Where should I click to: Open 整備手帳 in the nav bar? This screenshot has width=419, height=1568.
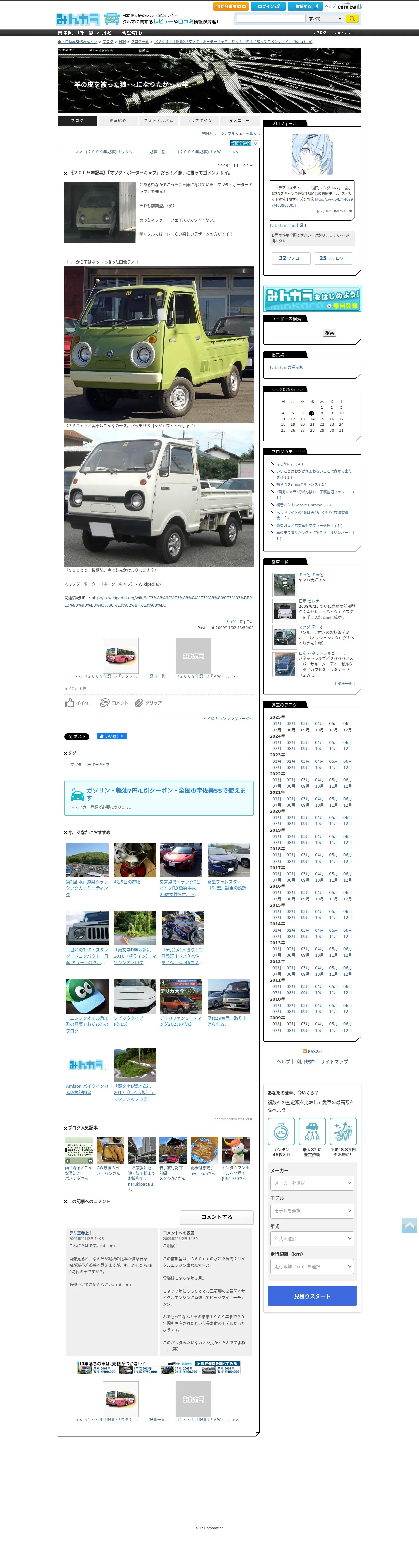[x=132, y=32]
